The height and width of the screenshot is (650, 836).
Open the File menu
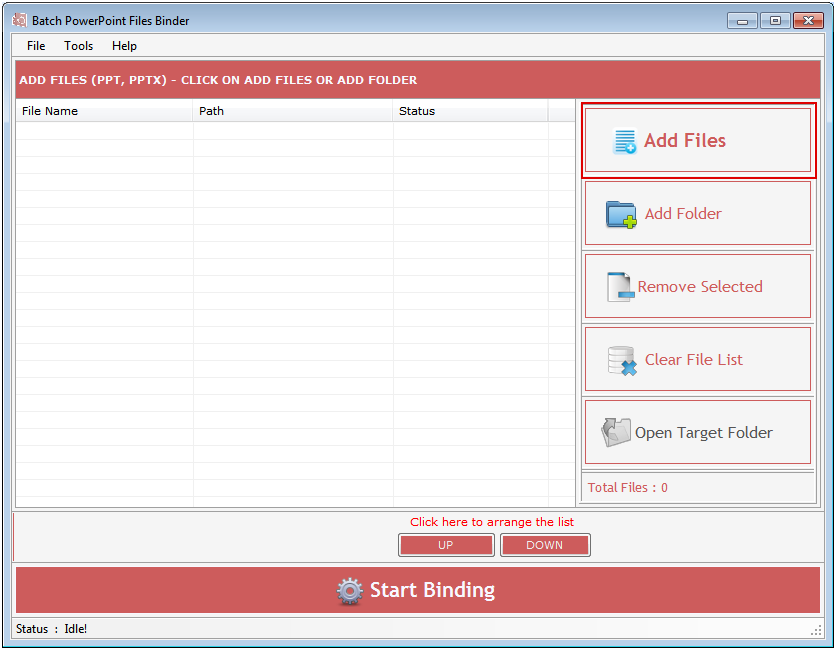click(x=36, y=46)
